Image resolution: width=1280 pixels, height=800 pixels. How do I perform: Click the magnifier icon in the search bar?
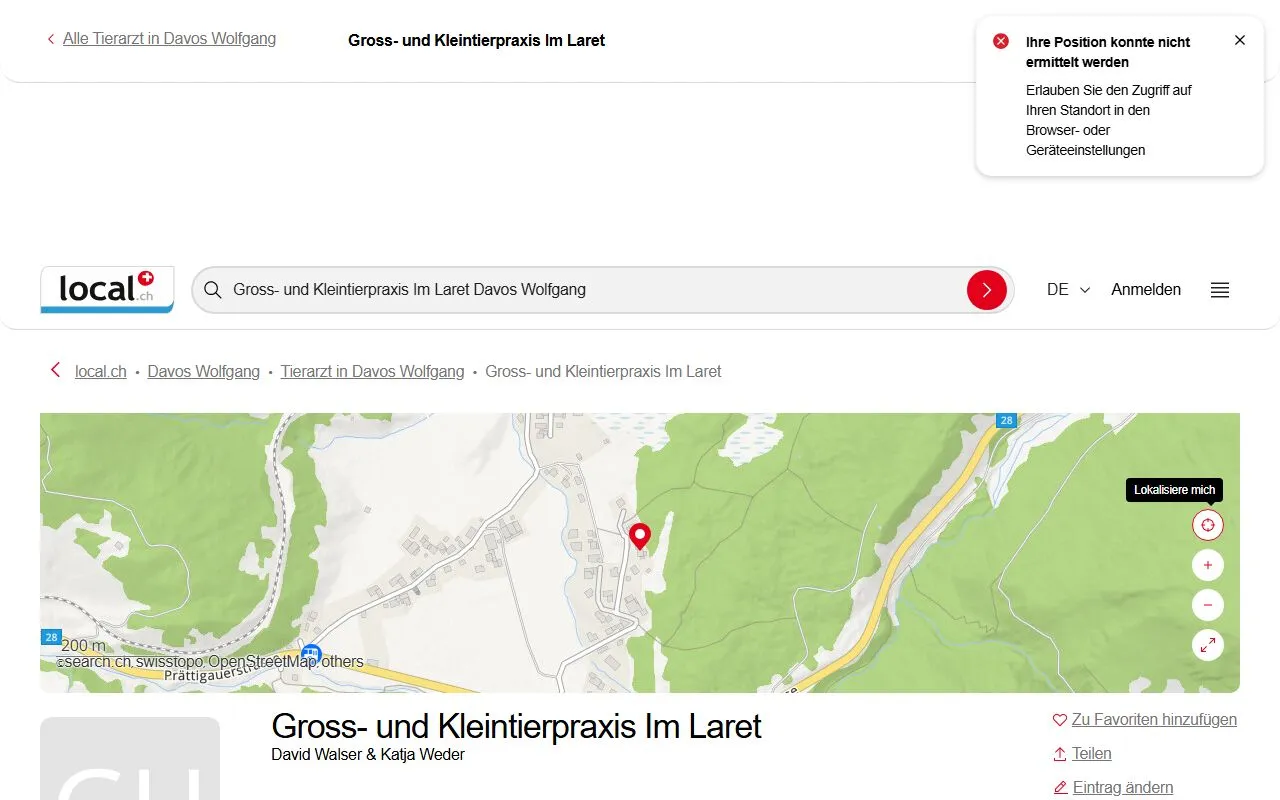click(212, 289)
